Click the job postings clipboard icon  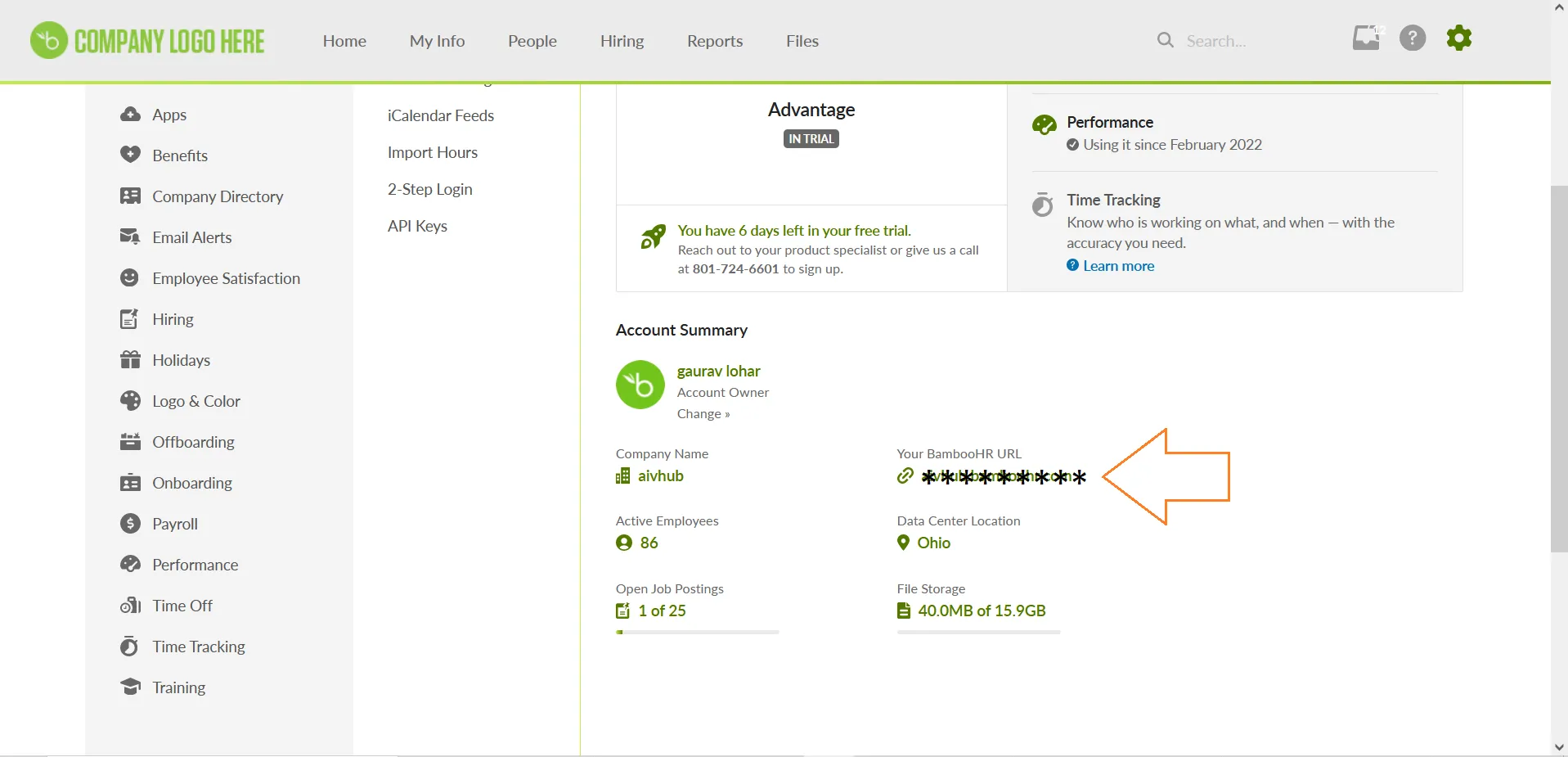(x=623, y=611)
